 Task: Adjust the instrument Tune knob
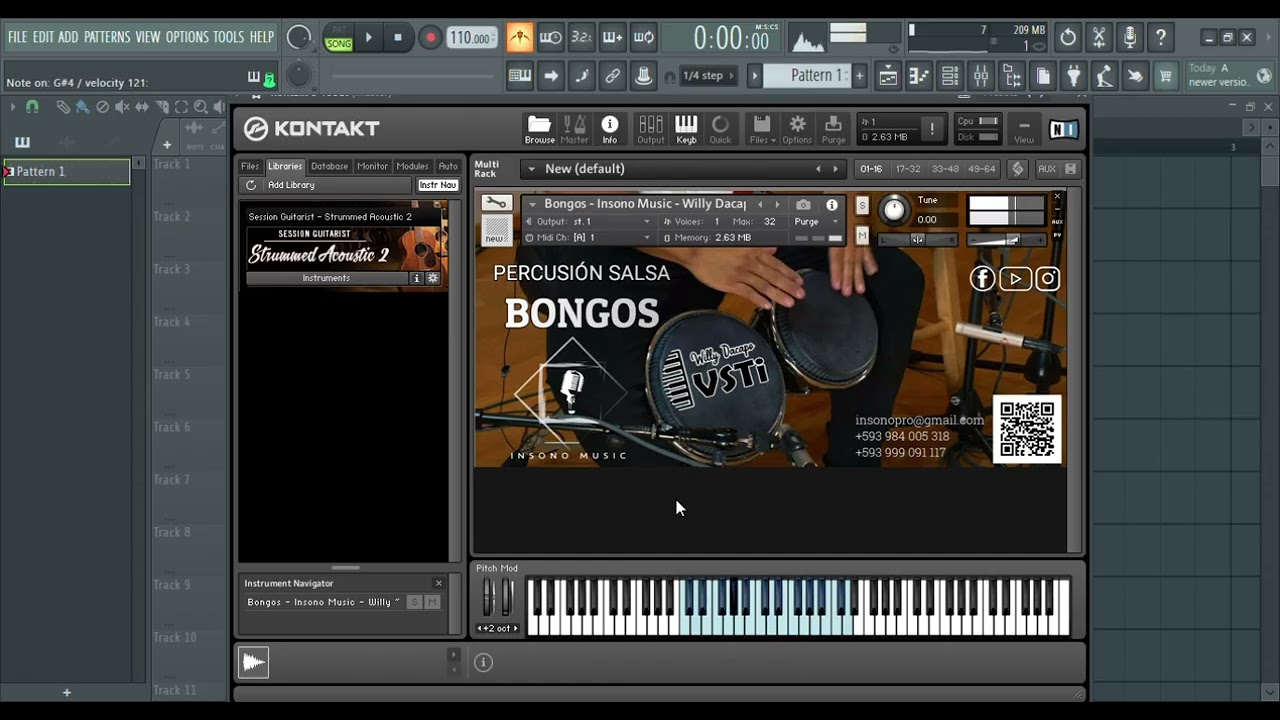point(894,210)
